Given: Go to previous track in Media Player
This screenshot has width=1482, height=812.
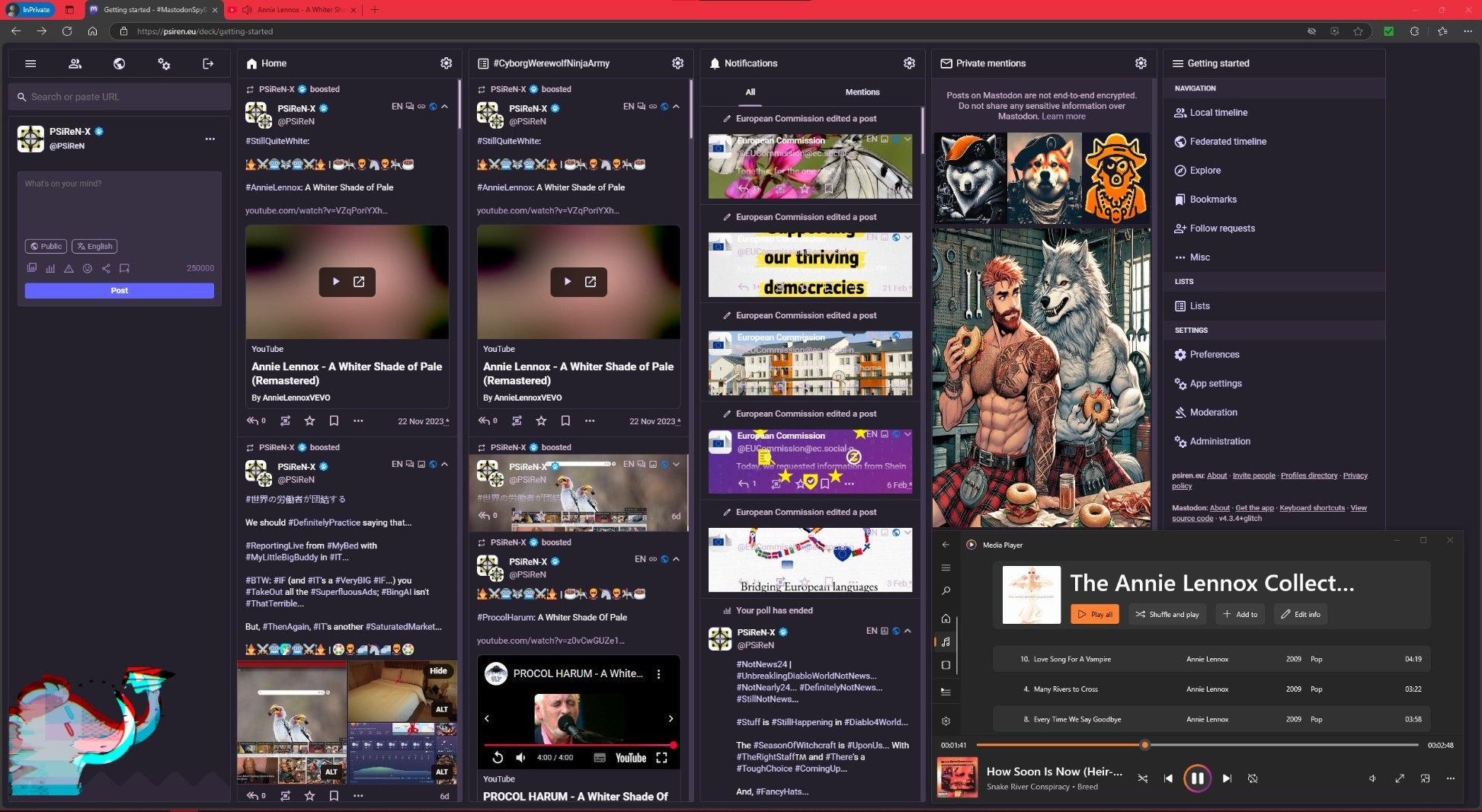Looking at the screenshot, I should coord(1168,778).
